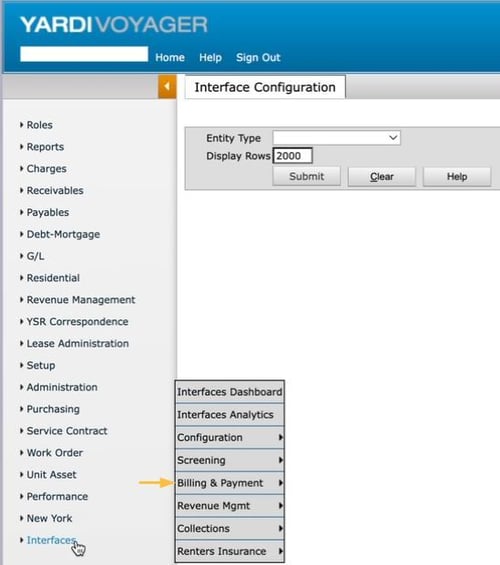Expand the Revenue Management menu
Image resolution: width=500 pixels, height=565 pixels.
click(78, 300)
